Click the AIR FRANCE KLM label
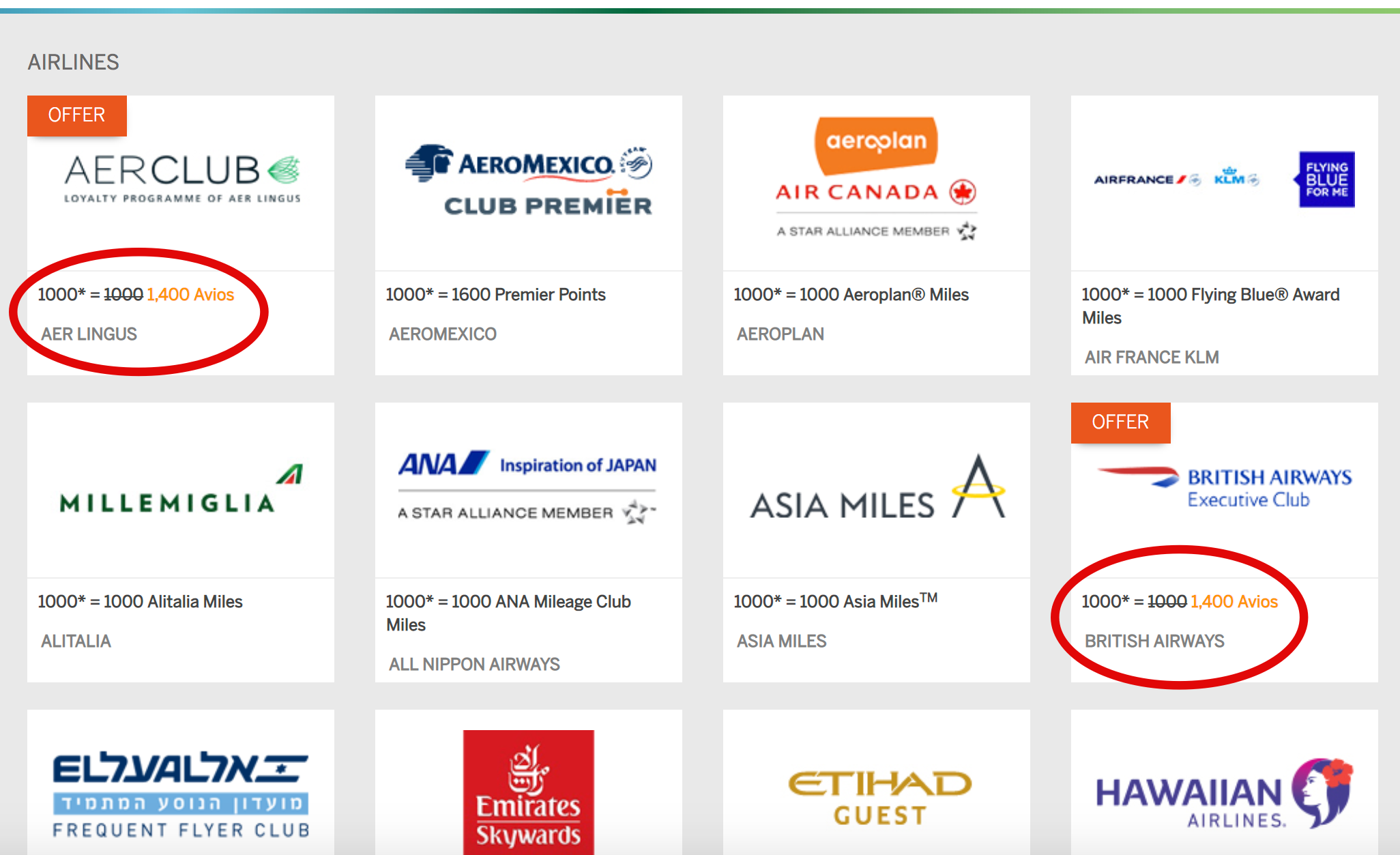This screenshot has height=855, width=1400. [1152, 358]
